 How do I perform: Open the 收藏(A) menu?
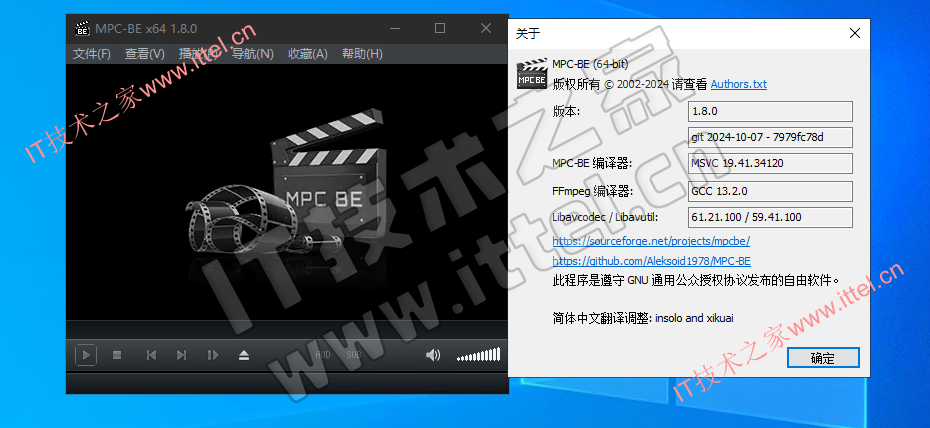[x=308, y=54]
